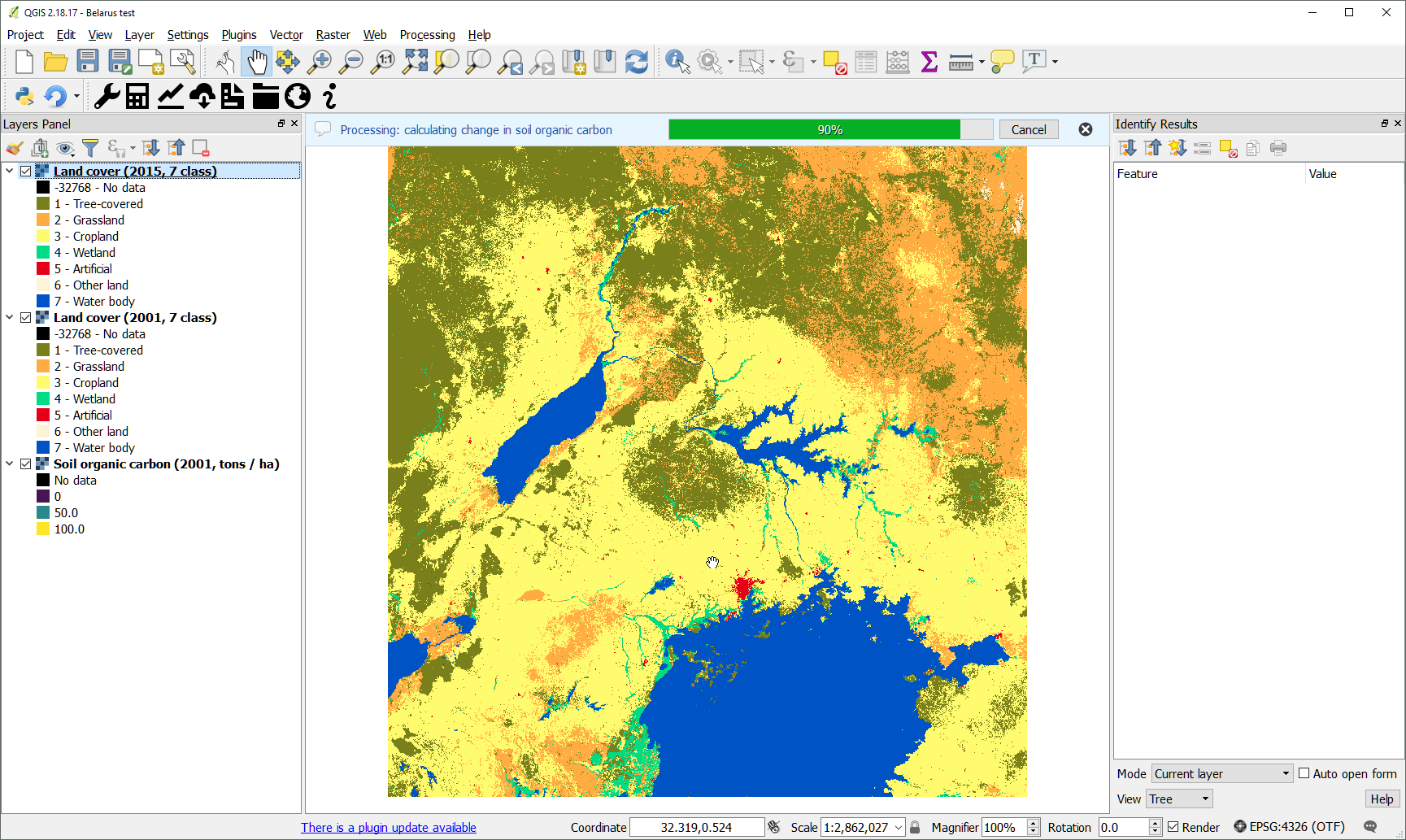Collapse the Land cover (2001, 7 class) group

(10, 318)
